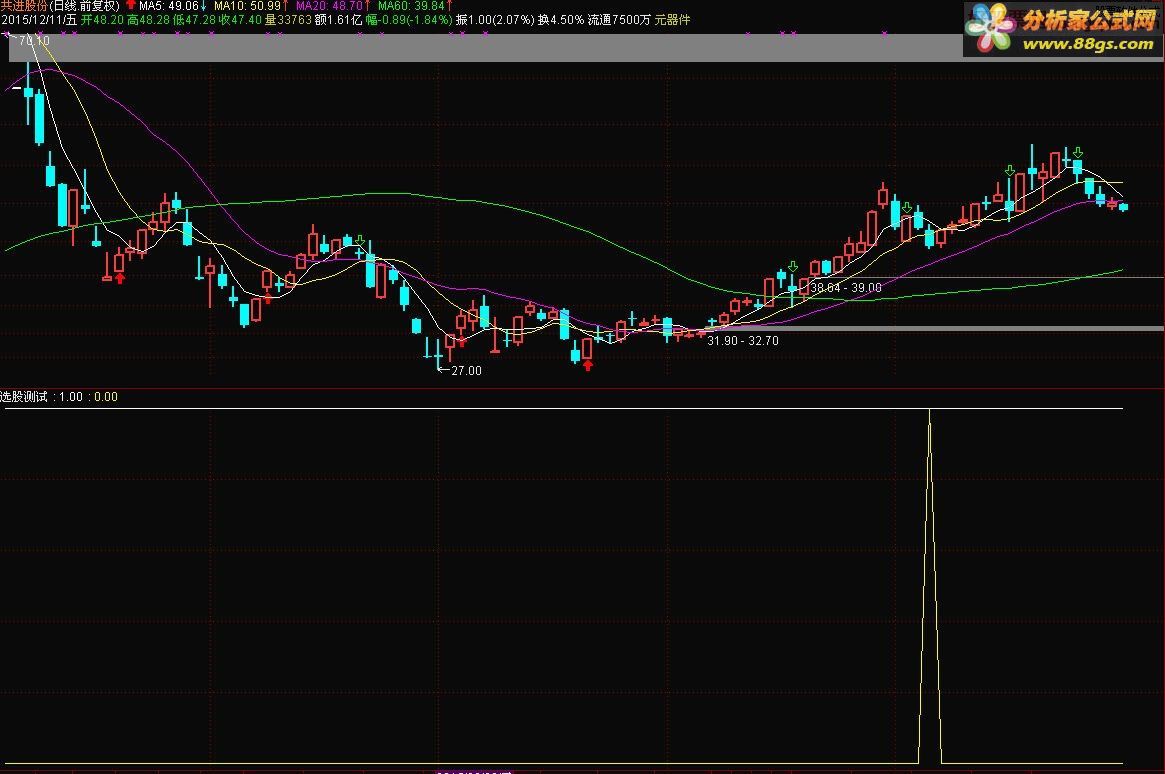The image size is (1165, 774).
Task: Click the turnover amount 额1.61亿
Action: click(338, 20)
